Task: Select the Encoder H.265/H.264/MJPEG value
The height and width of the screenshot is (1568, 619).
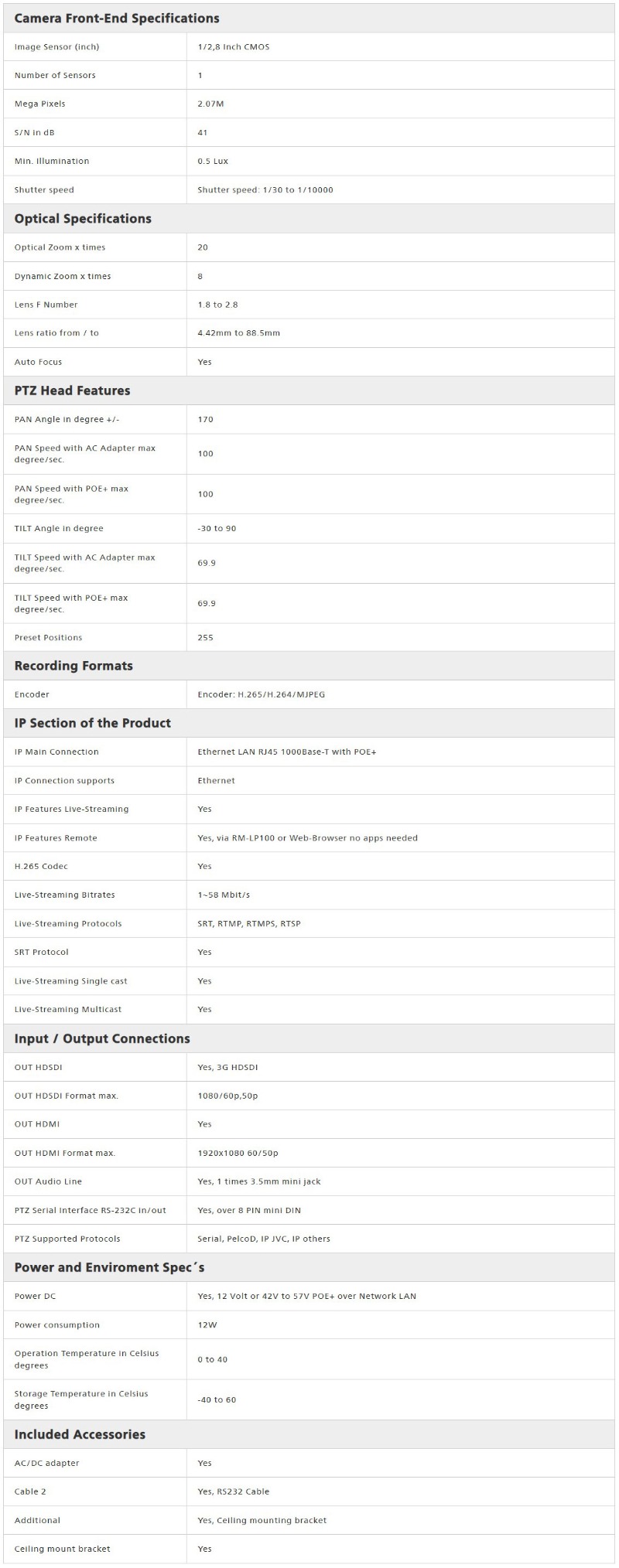Action: point(262,694)
